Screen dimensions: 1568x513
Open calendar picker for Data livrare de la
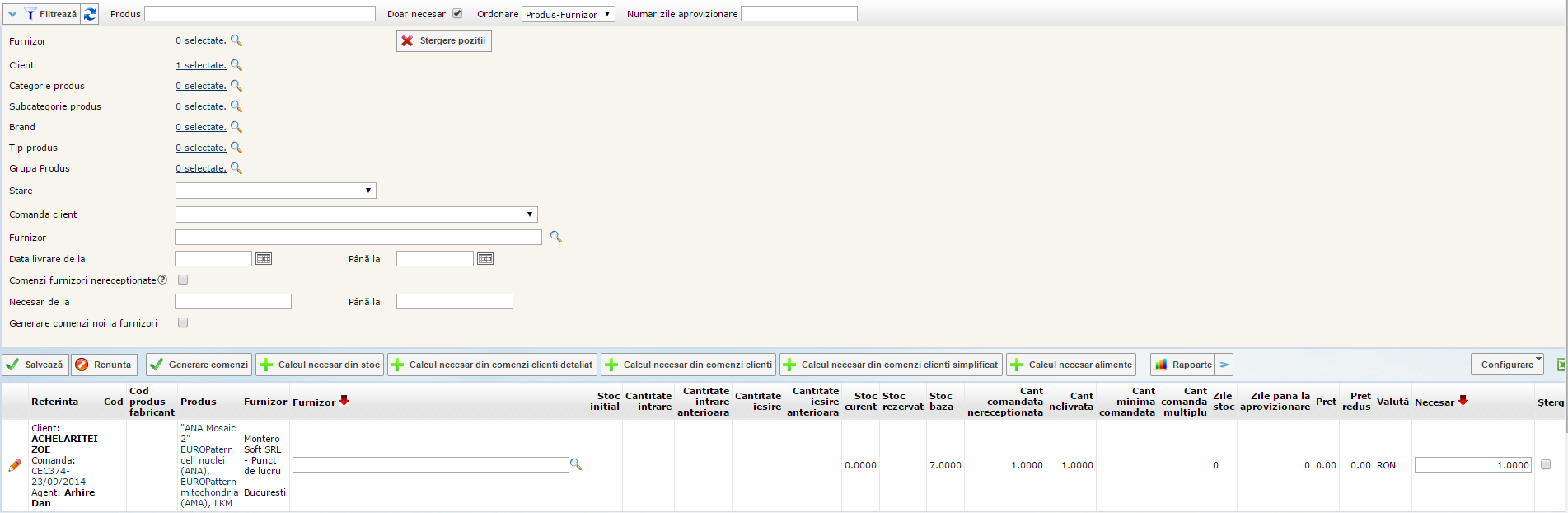pyautogui.click(x=264, y=259)
